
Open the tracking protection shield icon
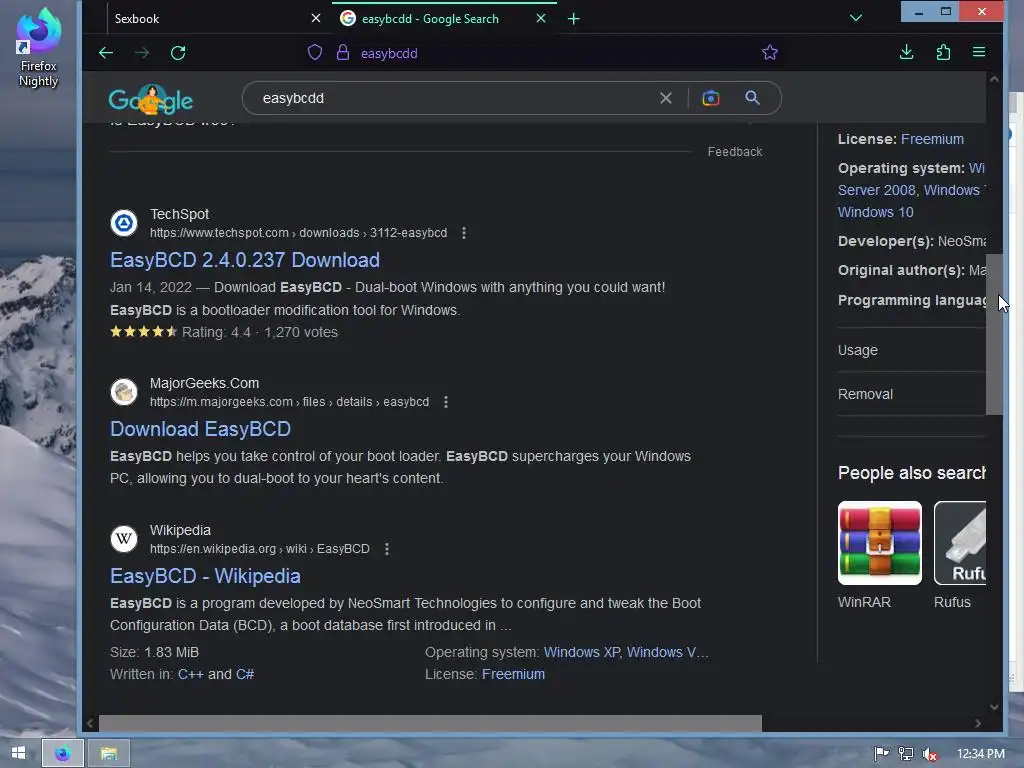315,53
